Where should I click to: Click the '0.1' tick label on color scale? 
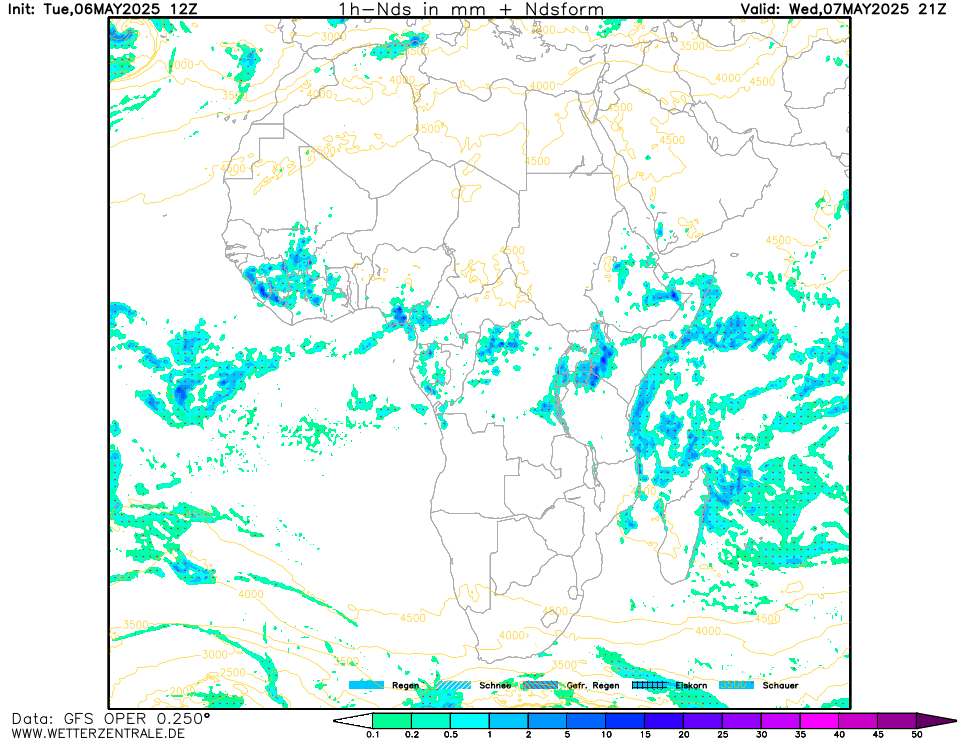pos(372,734)
